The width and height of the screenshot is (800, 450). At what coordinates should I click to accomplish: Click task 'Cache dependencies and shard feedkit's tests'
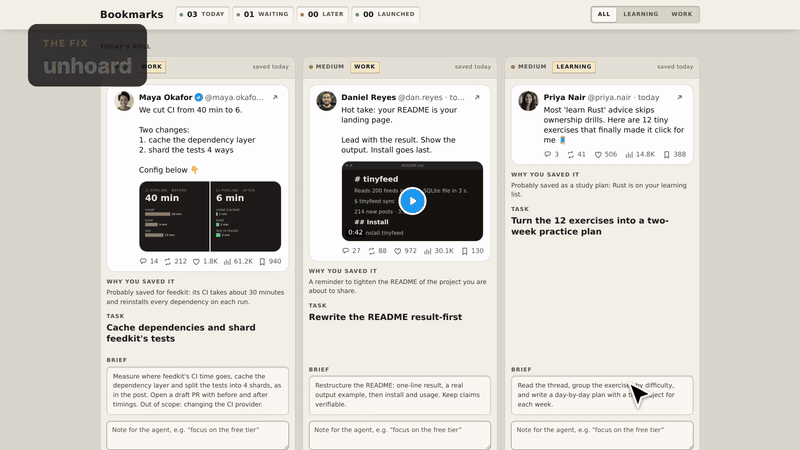[181, 333]
